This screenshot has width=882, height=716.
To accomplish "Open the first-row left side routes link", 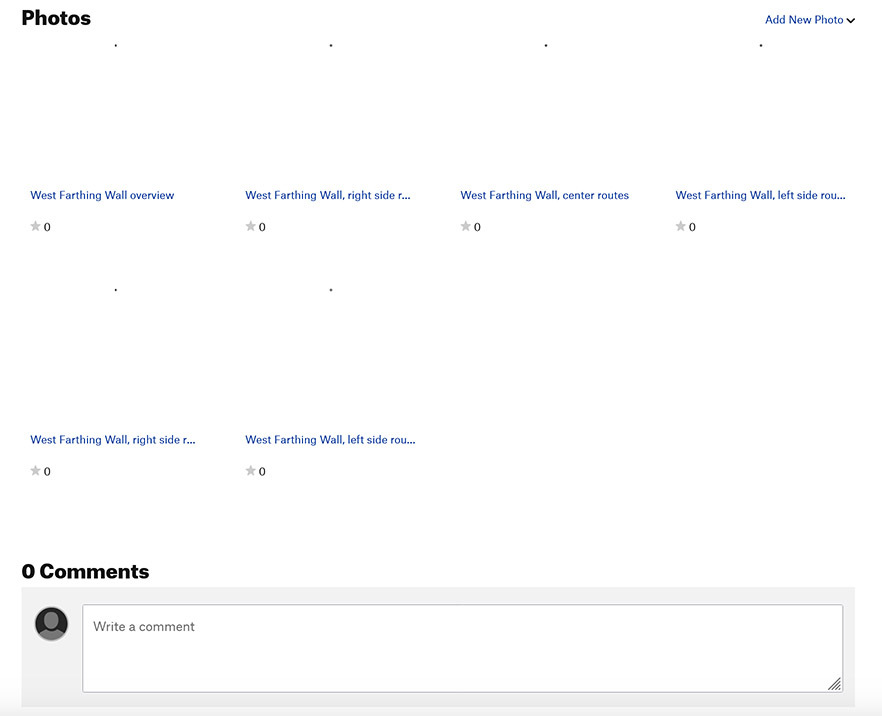I will (760, 195).
